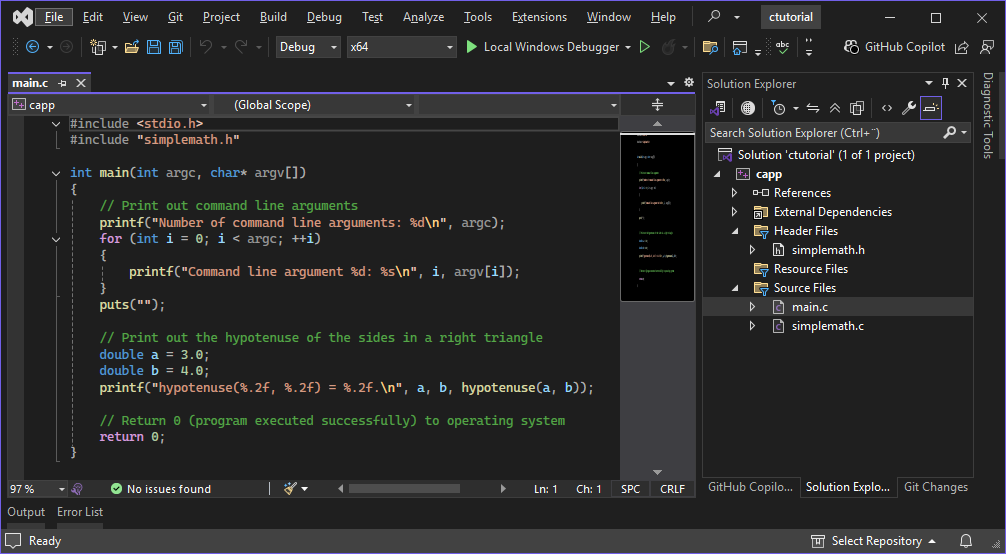Click the Solution Explorer search magnifier icon
Screen dimensions: 1006x554
click(950, 132)
